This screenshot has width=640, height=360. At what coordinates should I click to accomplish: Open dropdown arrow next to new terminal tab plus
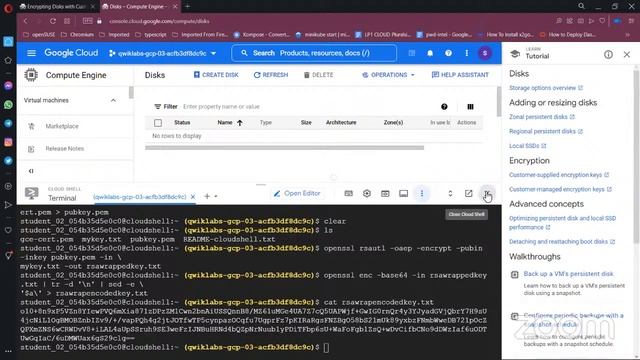216,197
